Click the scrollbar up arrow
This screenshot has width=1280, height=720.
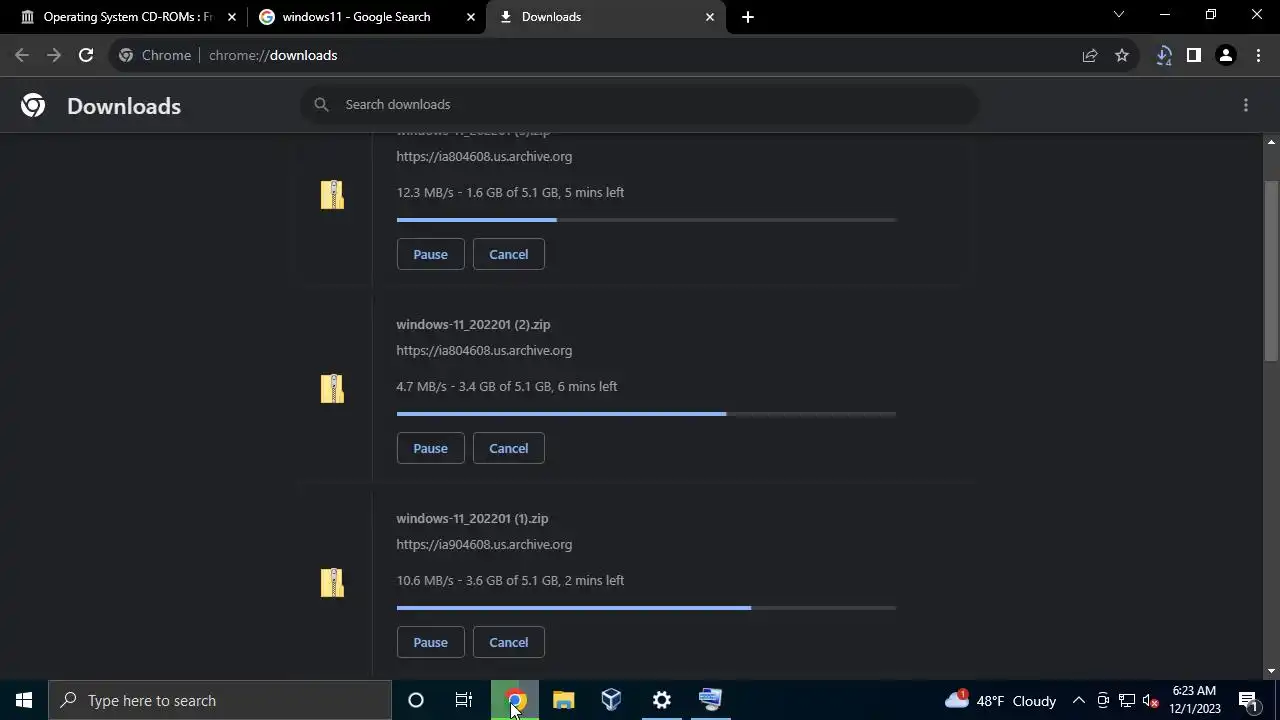pos(1271,142)
